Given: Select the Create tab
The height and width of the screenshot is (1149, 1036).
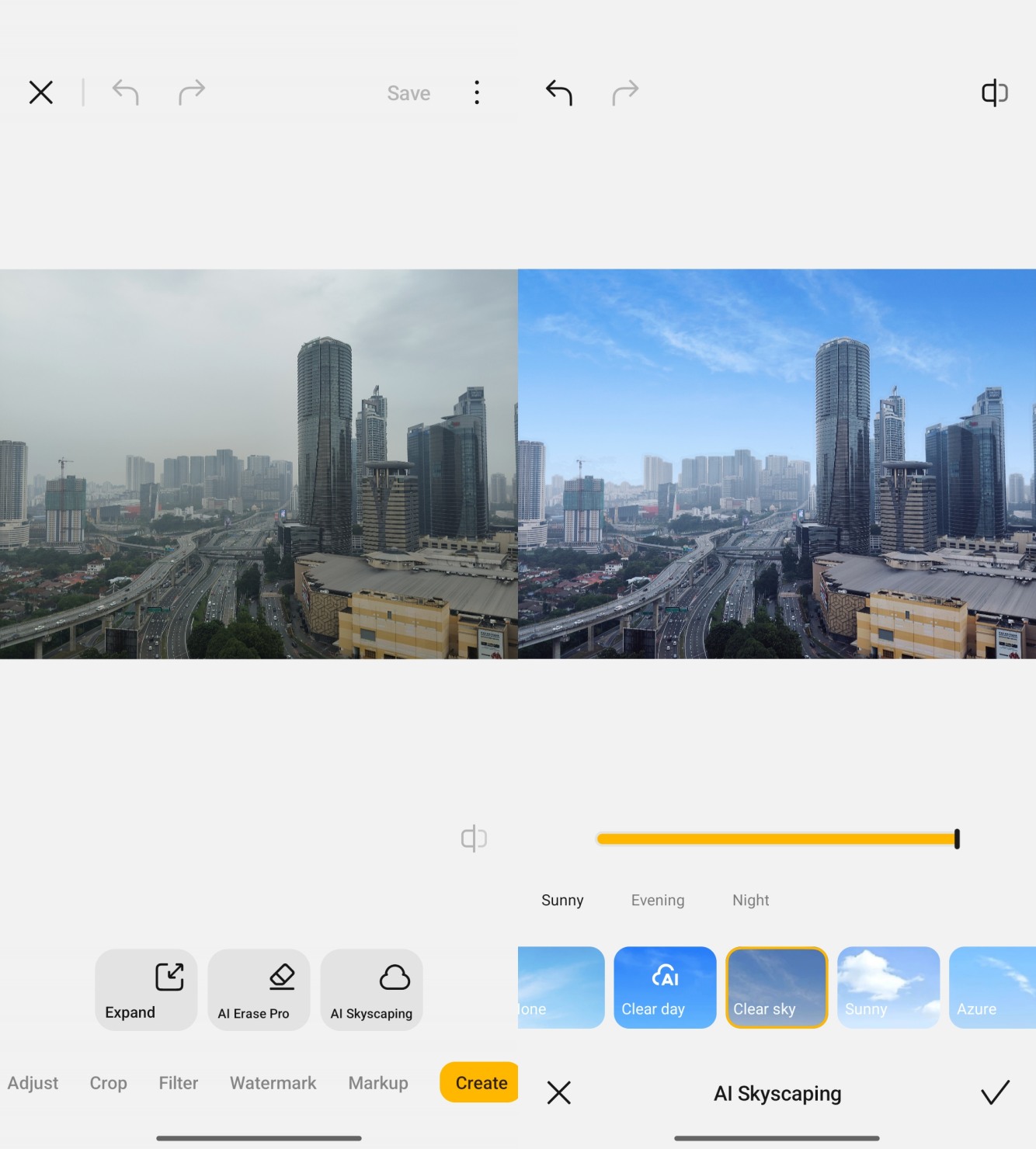Looking at the screenshot, I should coord(479,1082).
